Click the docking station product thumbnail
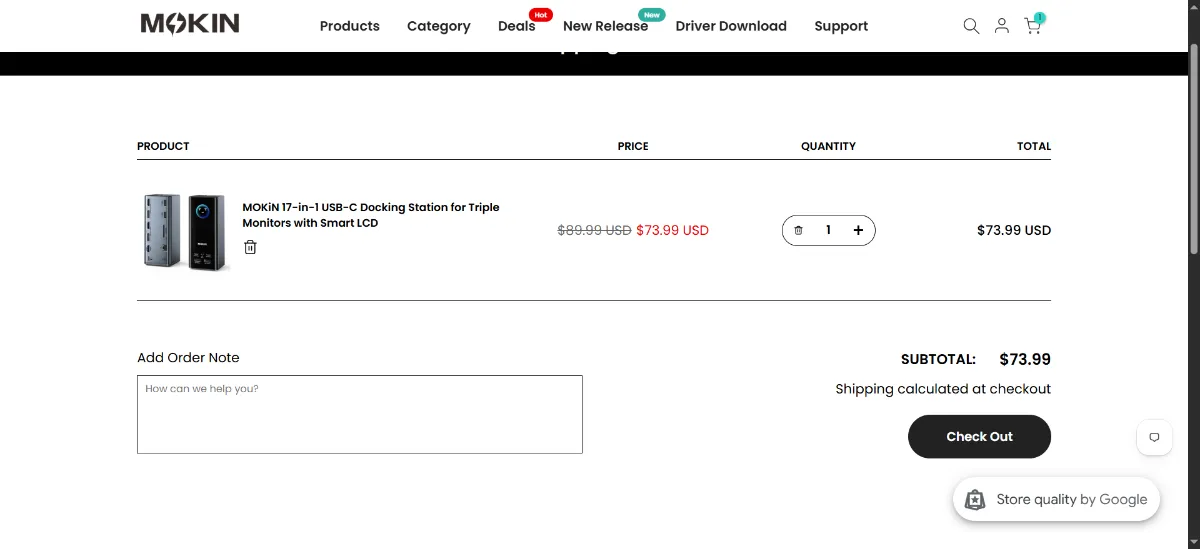The image size is (1200, 549). (x=184, y=231)
